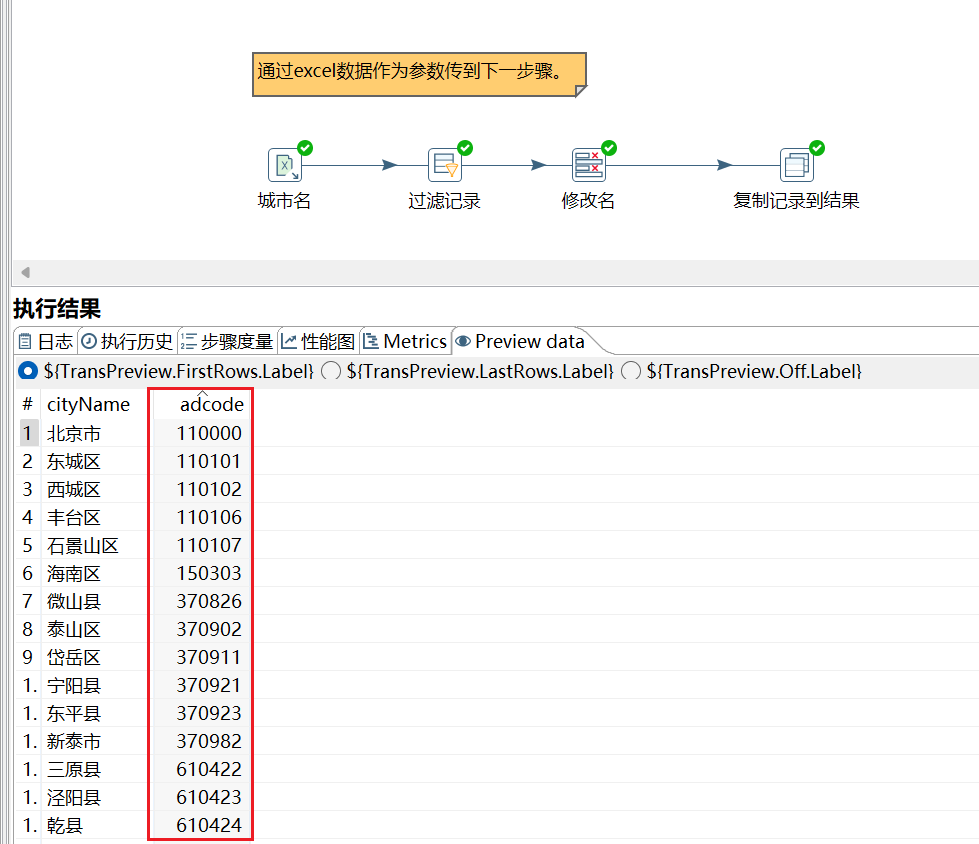Viewport: 979px width, 844px height.
Task: Select the 修改名 select values step icon
Action: pyautogui.click(x=589, y=165)
